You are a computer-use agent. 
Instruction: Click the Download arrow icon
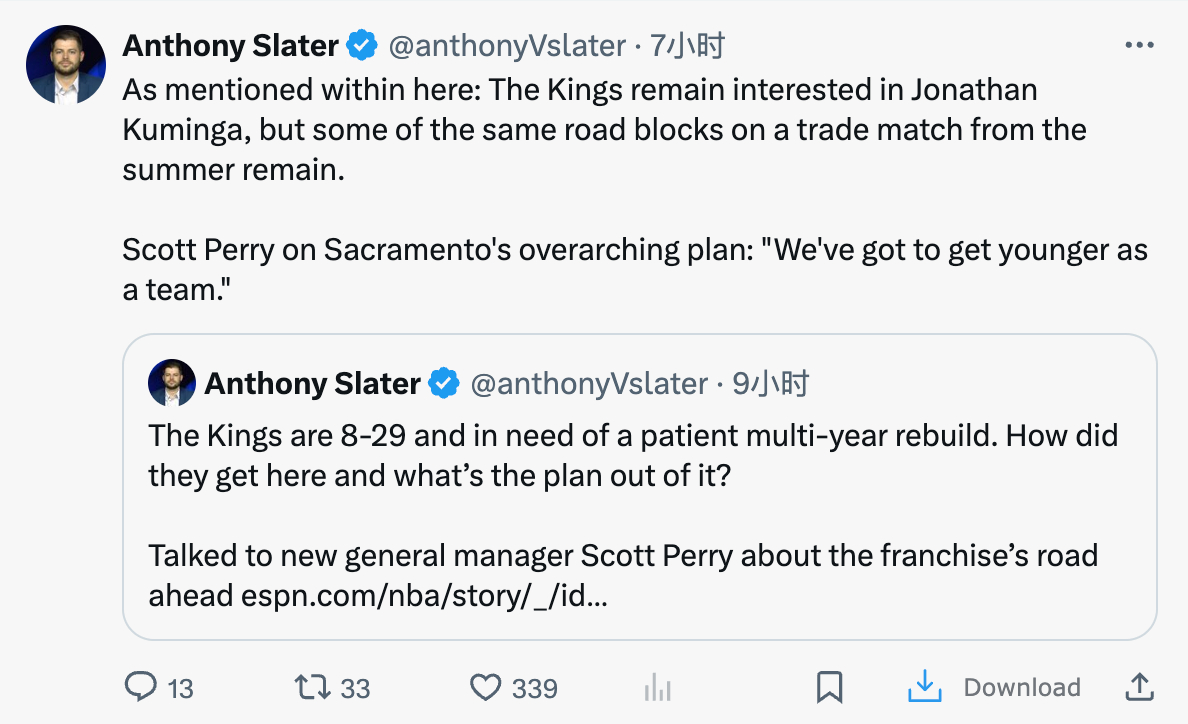pyautogui.click(x=925, y=687)
